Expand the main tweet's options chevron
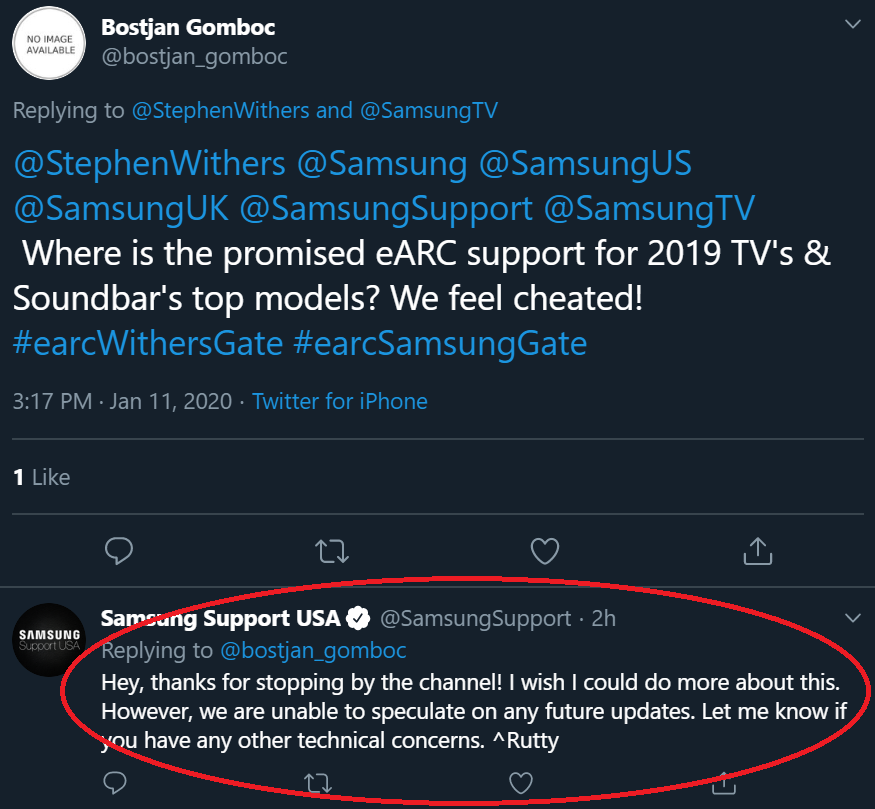Viewport: 875px width, 809px height. click(852, 23)
